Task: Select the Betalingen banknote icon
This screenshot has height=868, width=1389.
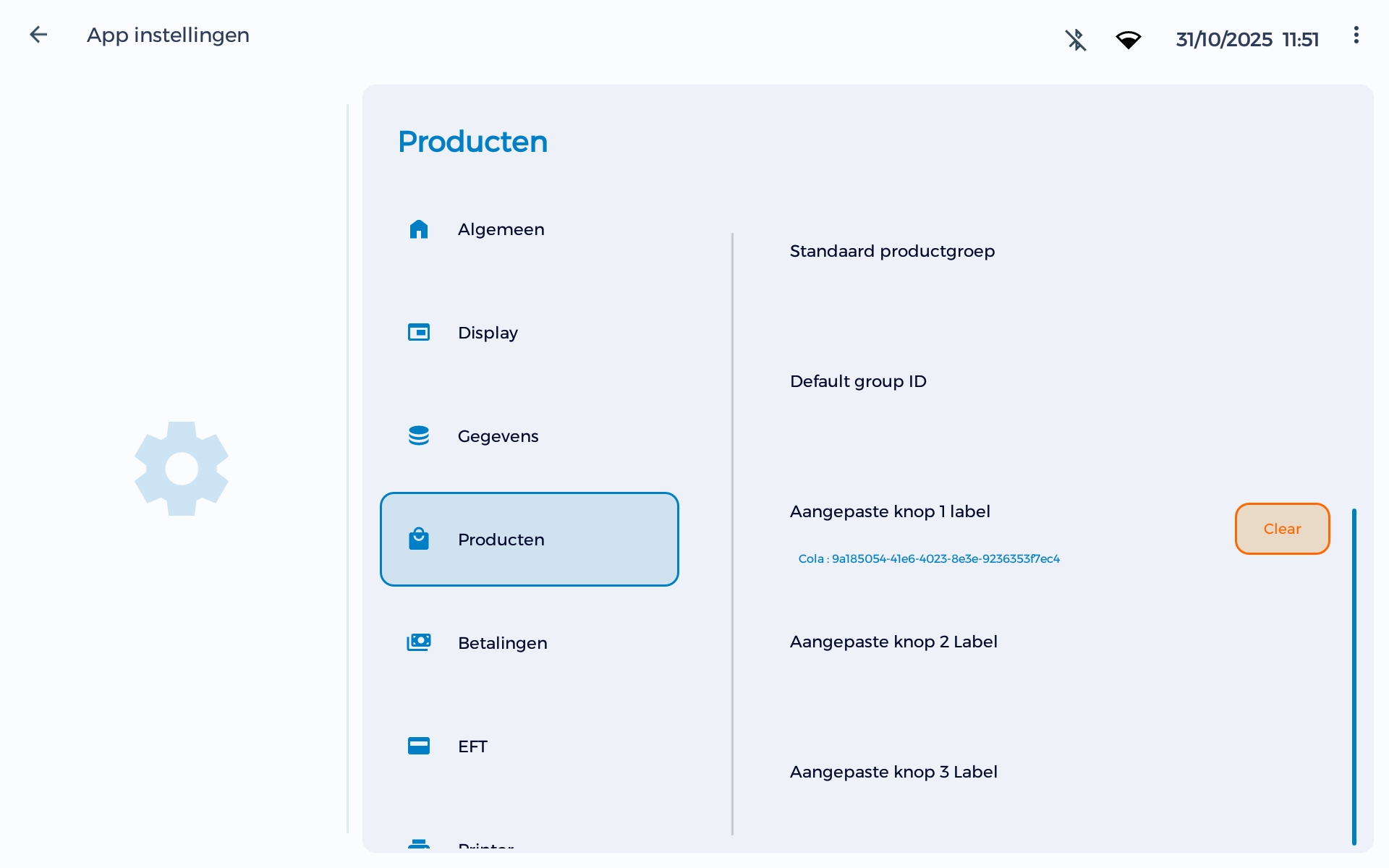Action: pyautogui.click(x=420, y=642)
